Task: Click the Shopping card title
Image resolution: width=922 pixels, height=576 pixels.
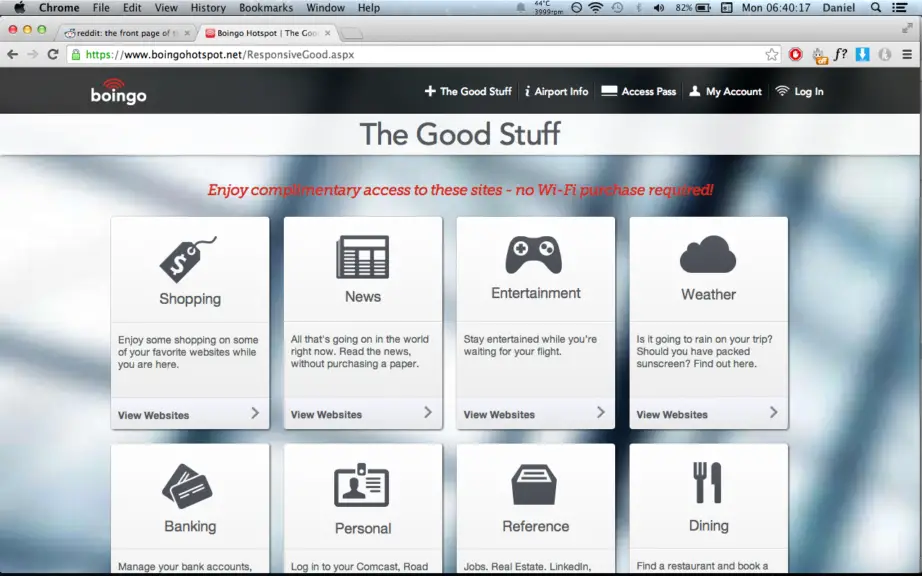Action: point(190,299)
